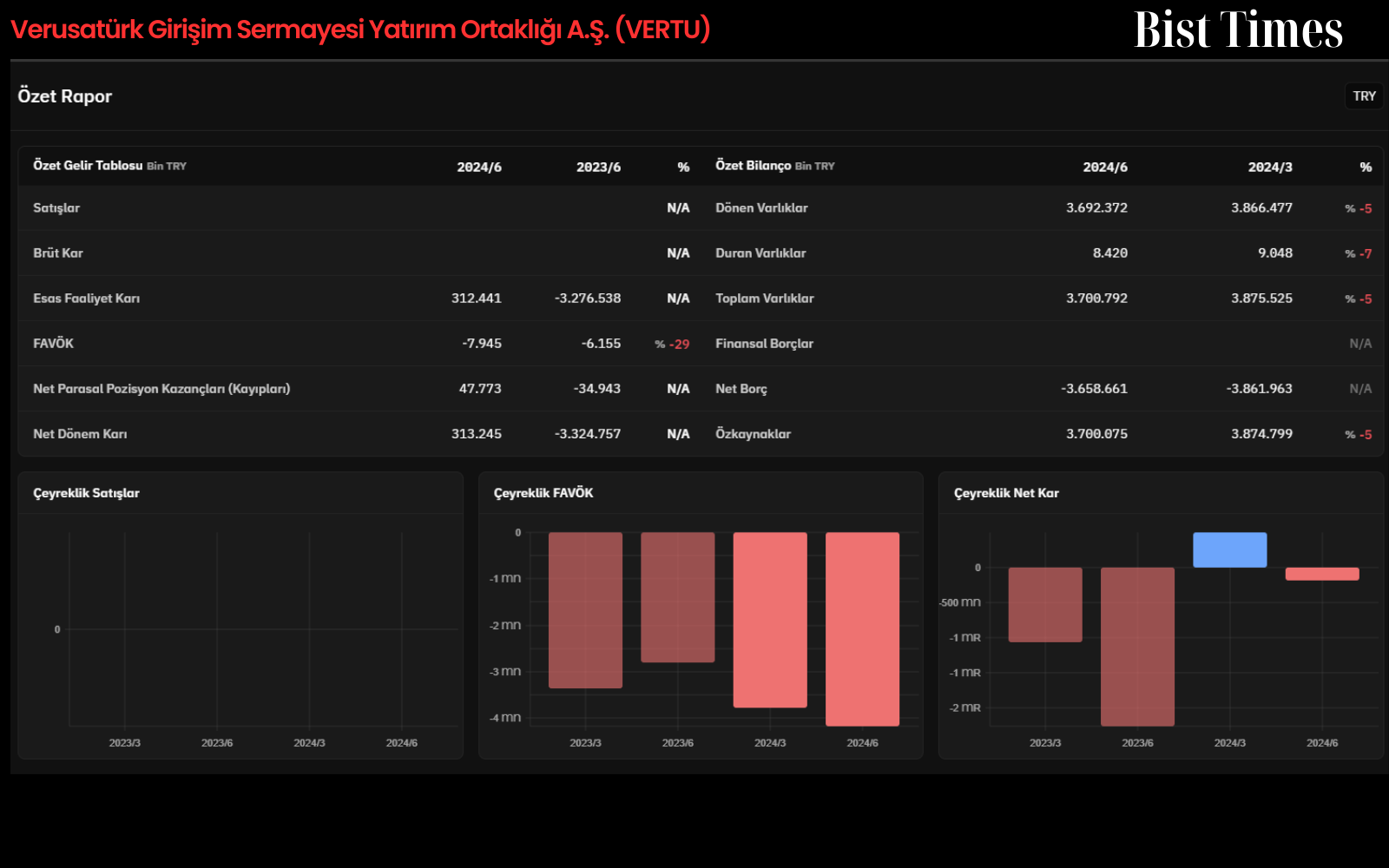Viewport: 1389px width, 868px height.
Task: Click Duran Varlıklar value 8.420
Action: click(x=1110, y=253)
